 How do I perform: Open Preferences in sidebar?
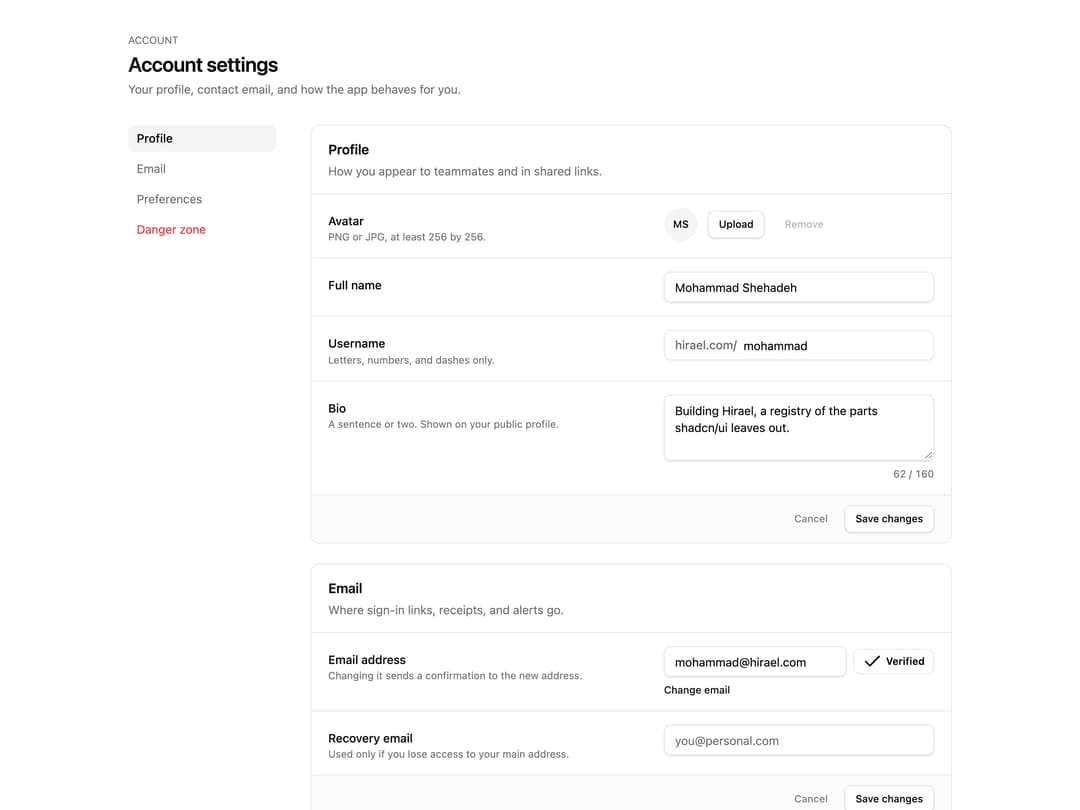[x=202, y=199]
